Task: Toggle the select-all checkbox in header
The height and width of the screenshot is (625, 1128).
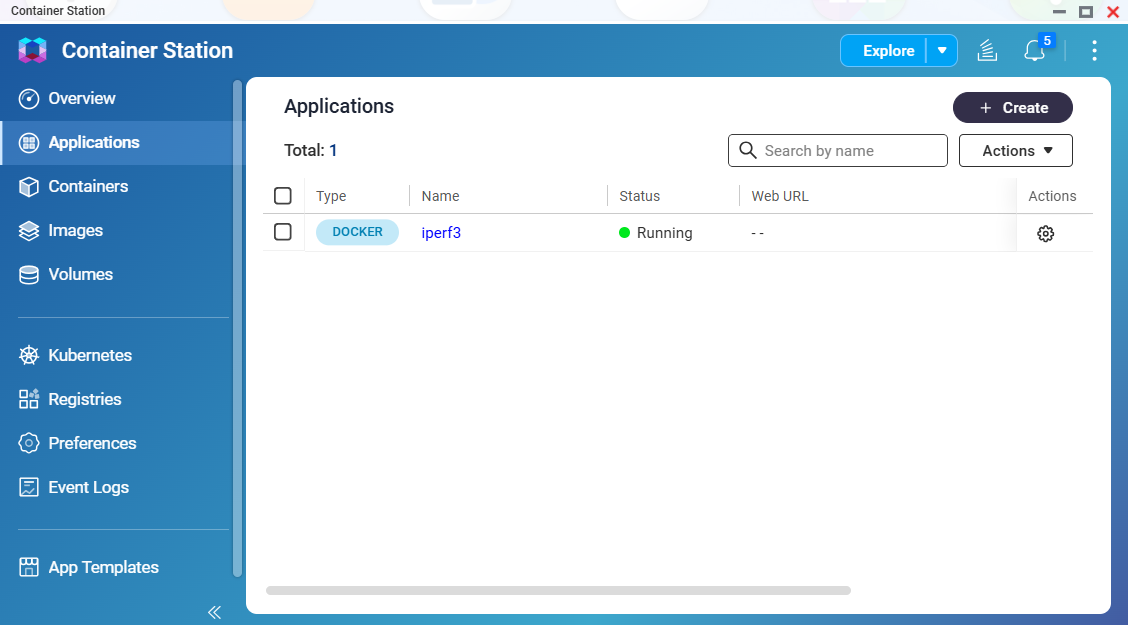Action: coord(283,196)
